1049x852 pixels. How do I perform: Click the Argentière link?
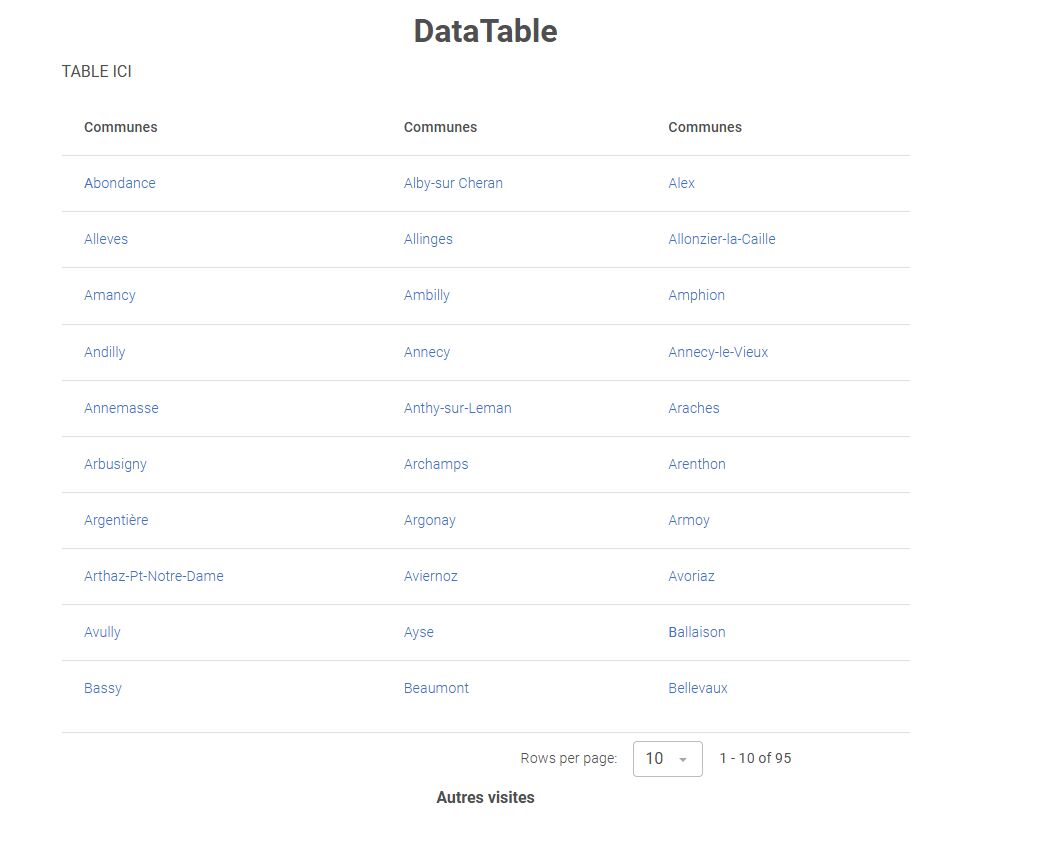click(x=116, y=520)
